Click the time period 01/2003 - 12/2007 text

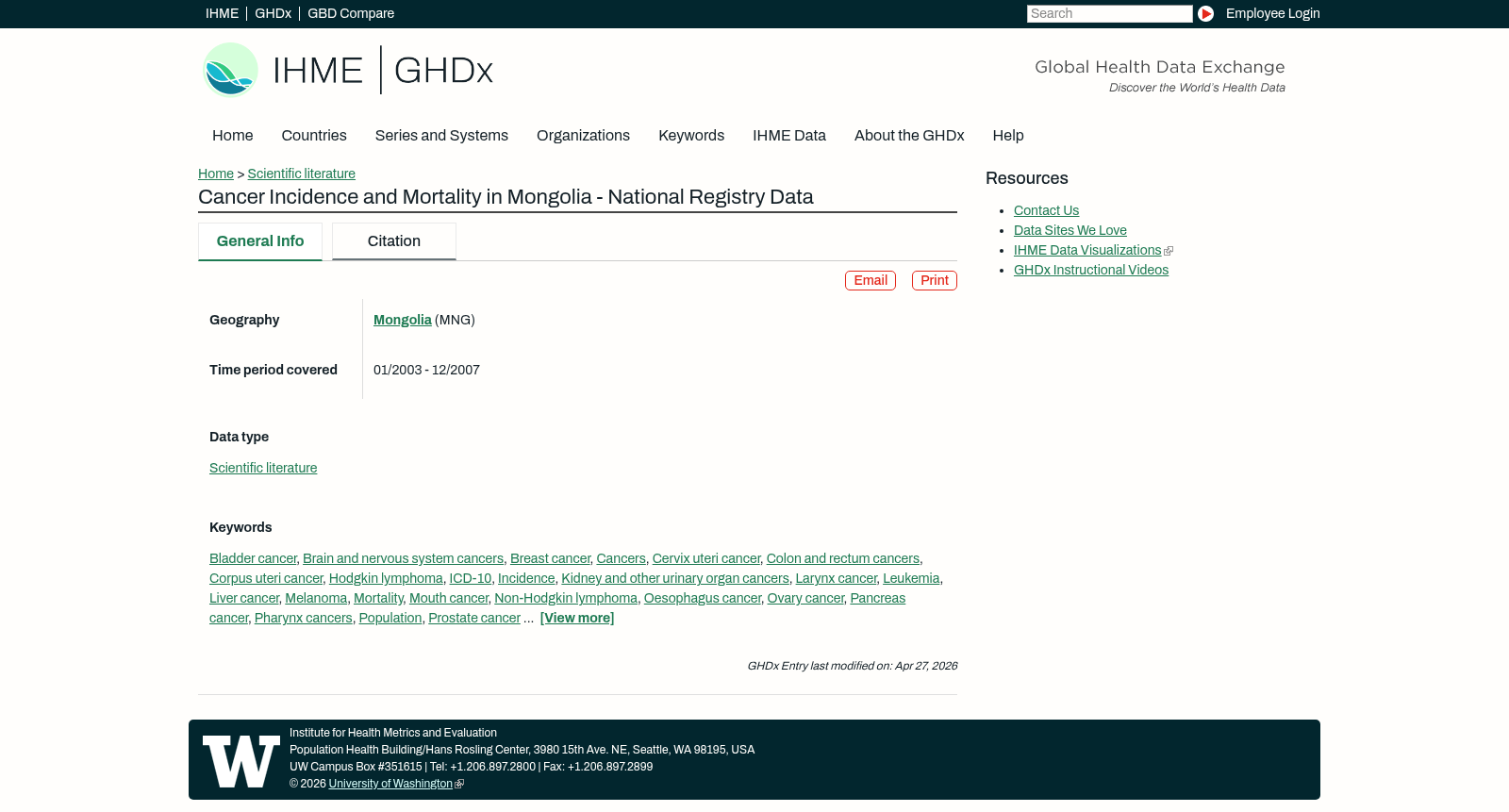pyautogui.click(x=426, y=370)
